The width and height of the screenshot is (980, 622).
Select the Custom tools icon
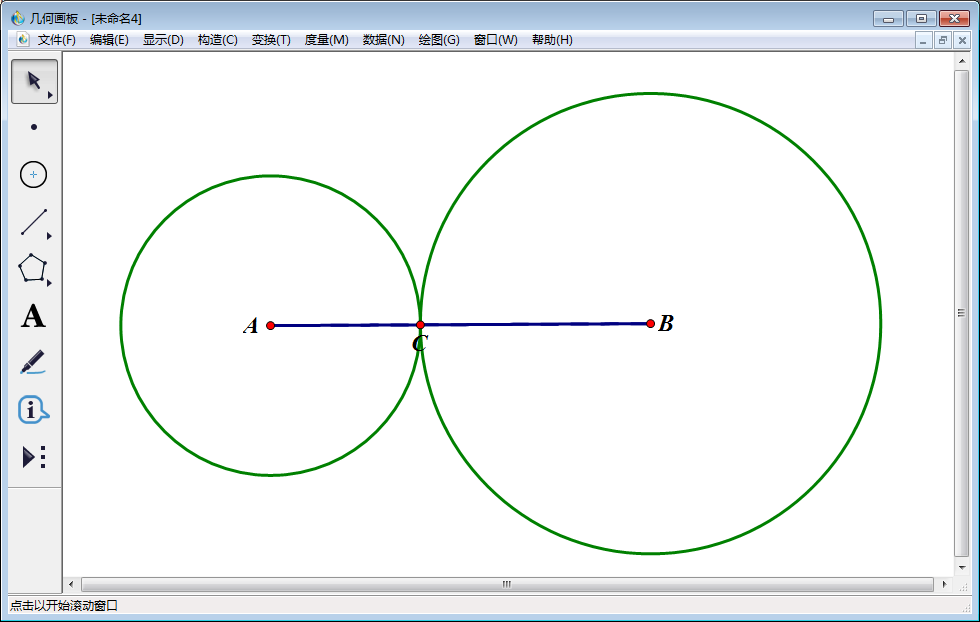34,457
